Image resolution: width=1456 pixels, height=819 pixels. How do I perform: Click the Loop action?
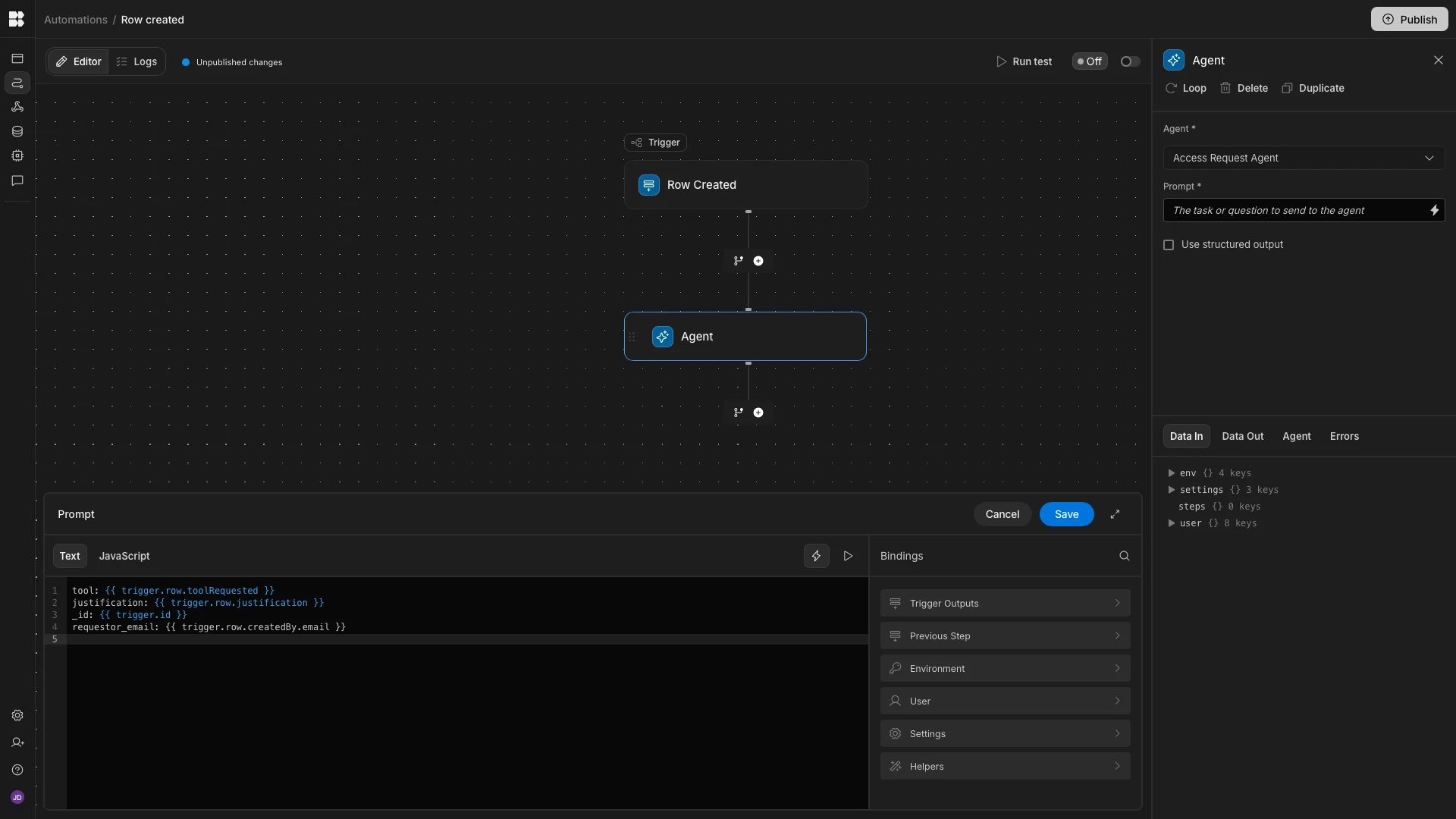1186,88
